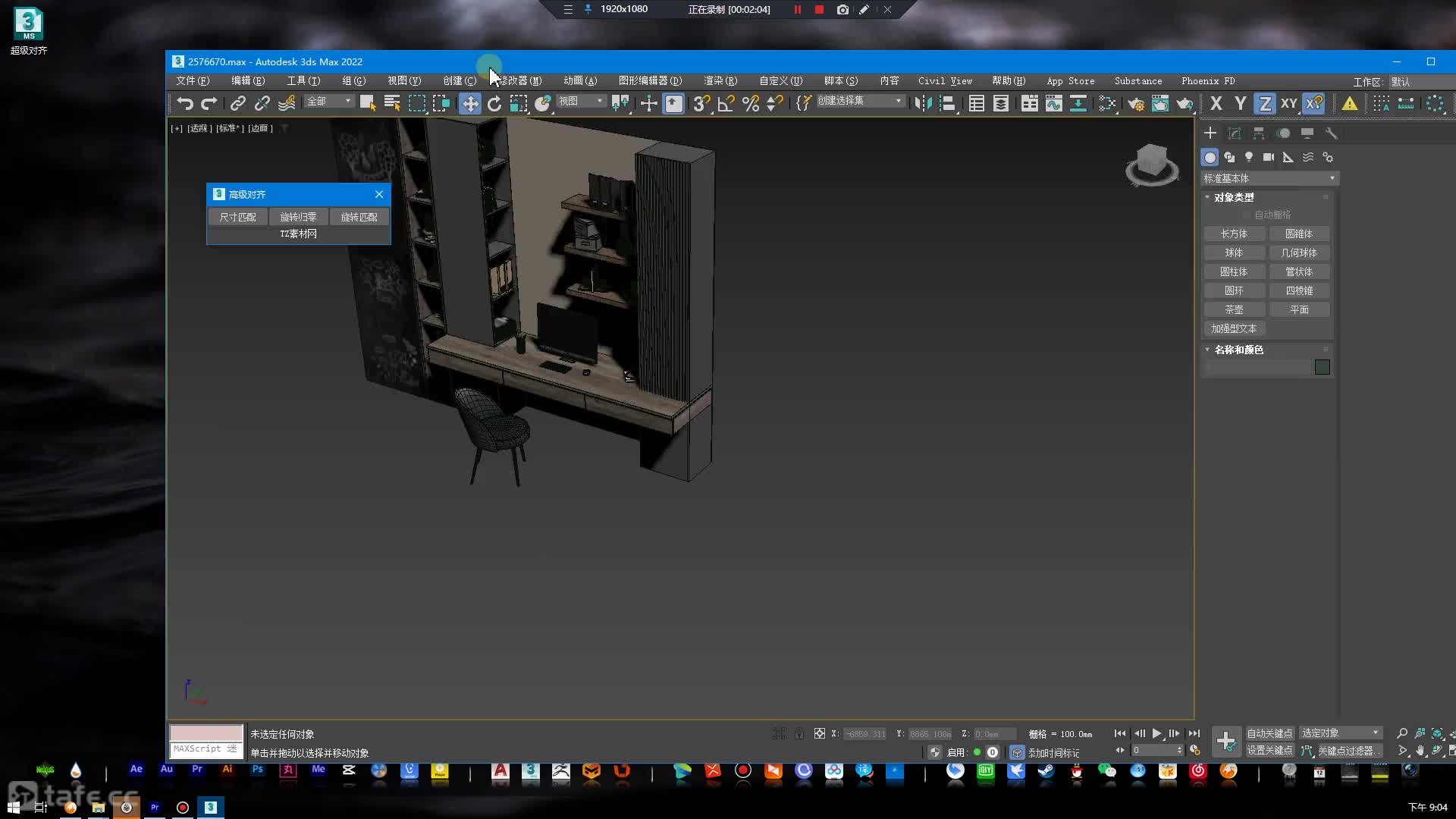Click the Align tool icon

(x=948, y=104)
